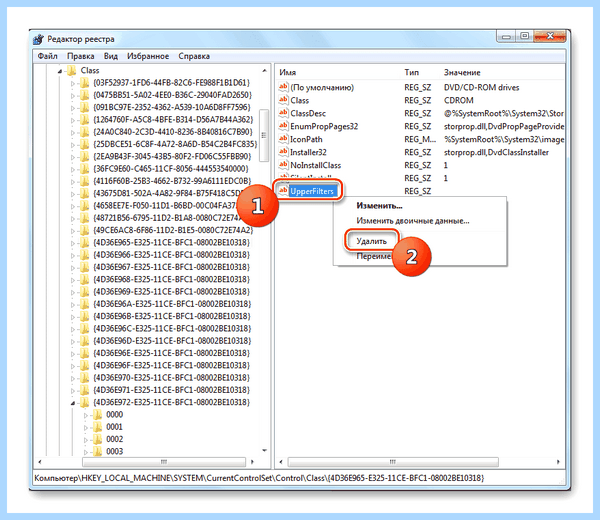Click the IconPath value's string icon
This screenshot has height=520, width=600.
pyautogui.click(x=283, y=139)
